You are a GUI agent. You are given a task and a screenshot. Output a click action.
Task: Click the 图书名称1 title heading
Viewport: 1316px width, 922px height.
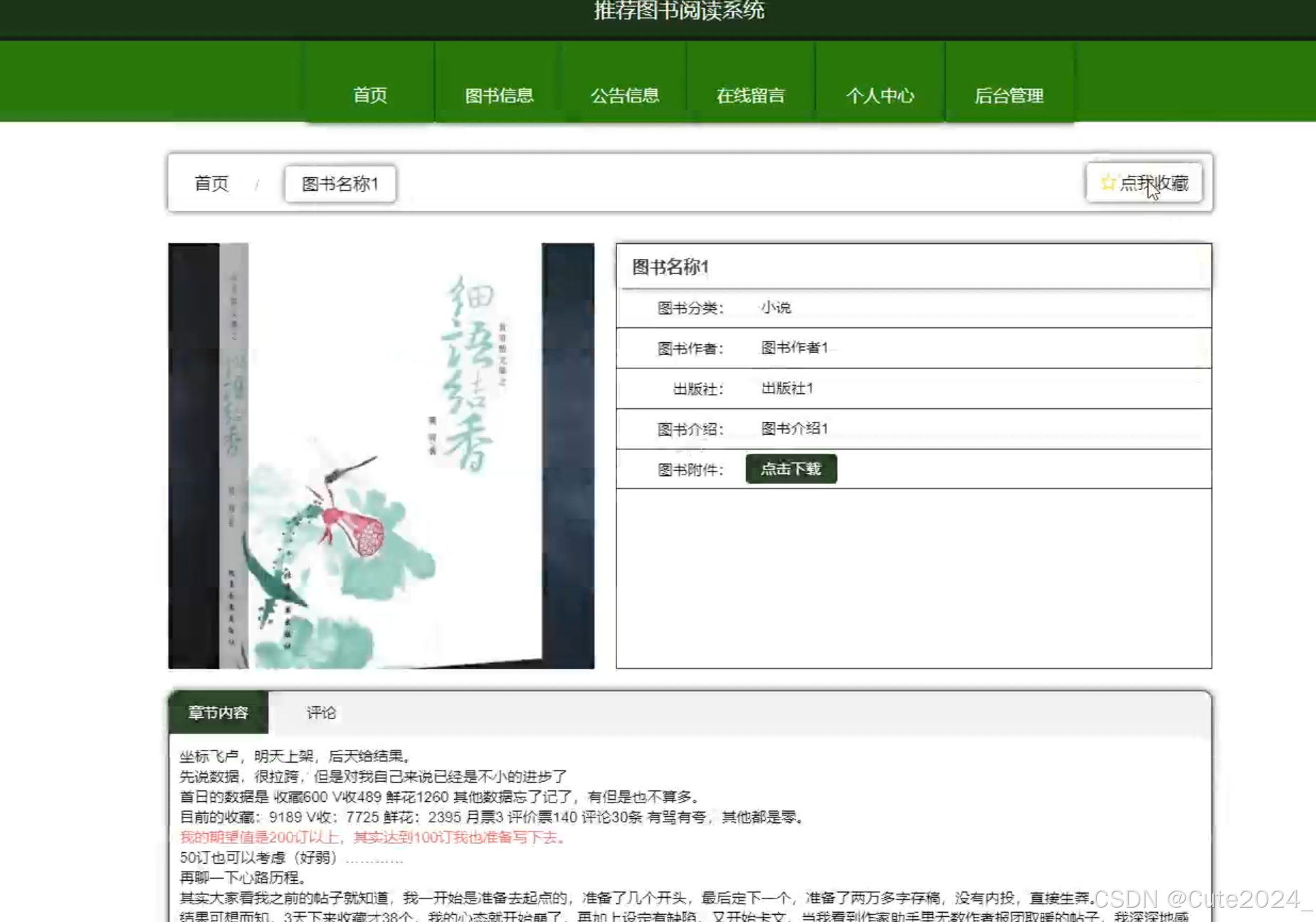670,267
